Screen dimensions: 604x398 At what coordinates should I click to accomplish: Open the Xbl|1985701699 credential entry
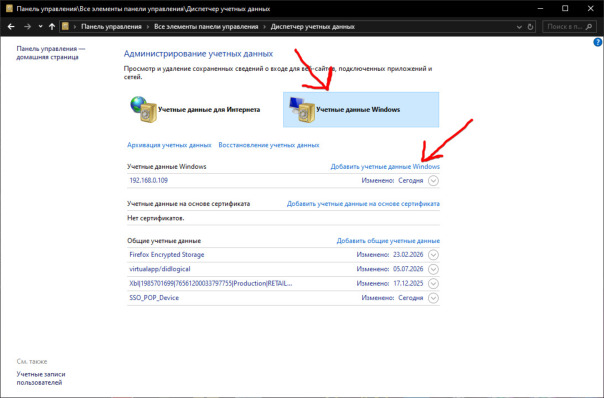[283, 284]
